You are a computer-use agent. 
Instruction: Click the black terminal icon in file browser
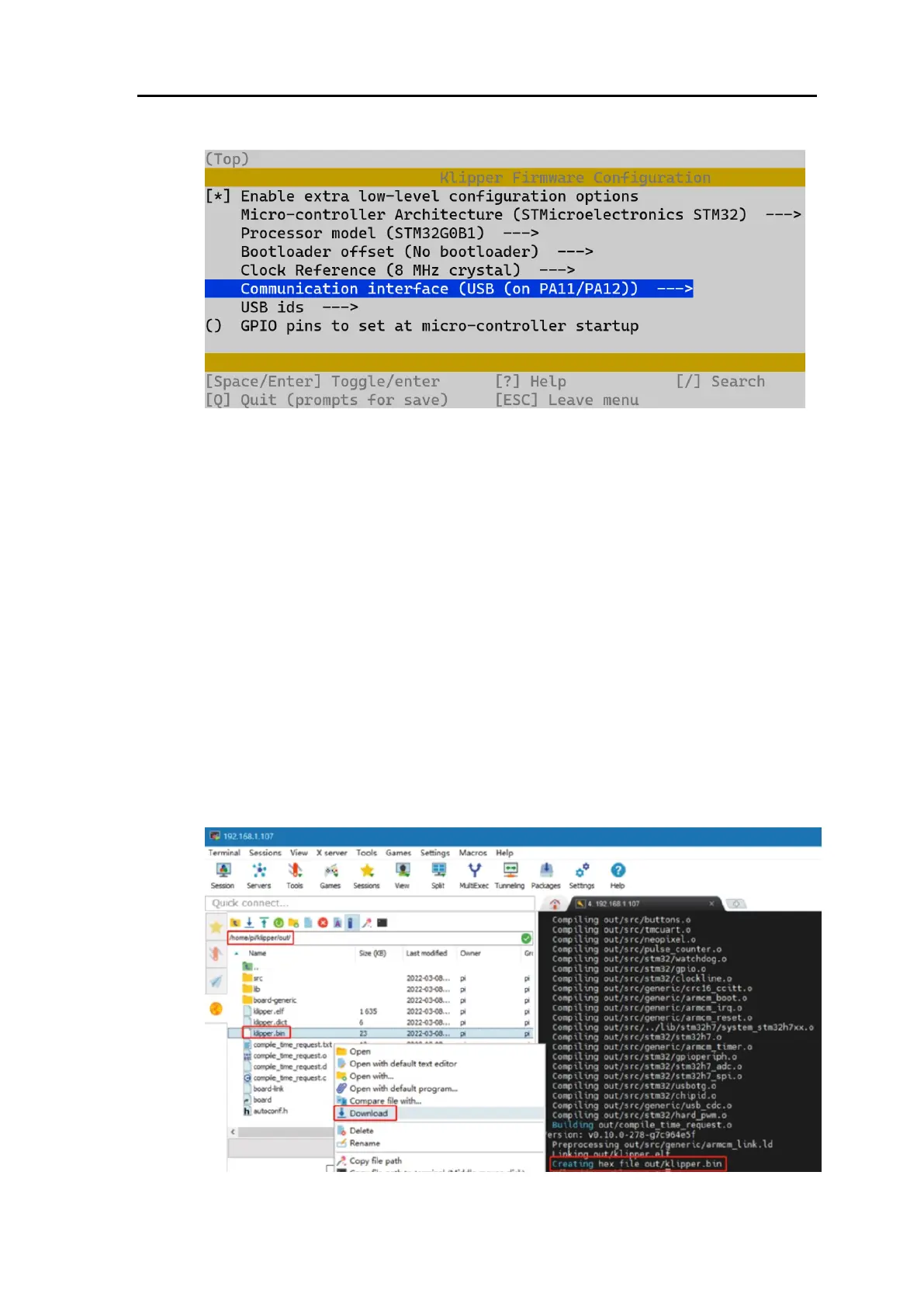pos(382,923)
